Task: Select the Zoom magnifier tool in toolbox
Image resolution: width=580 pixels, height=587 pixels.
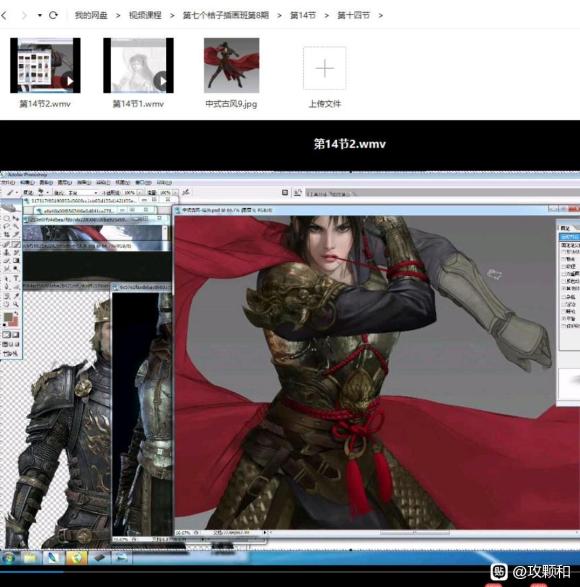Action: click(16, 305)
